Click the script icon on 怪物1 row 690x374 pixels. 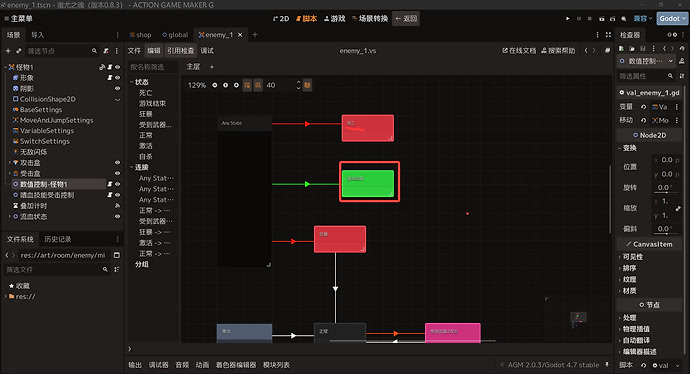coord(110,67)
